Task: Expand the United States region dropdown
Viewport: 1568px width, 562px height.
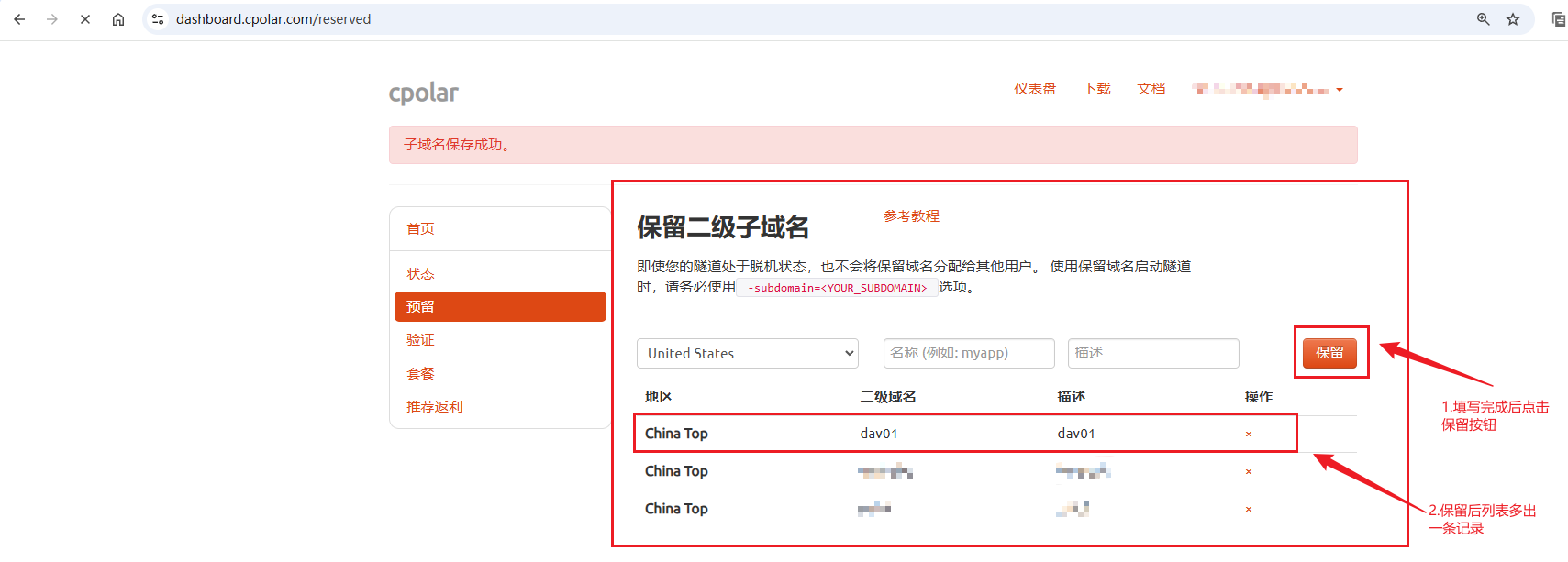Action: click(748, 353)
